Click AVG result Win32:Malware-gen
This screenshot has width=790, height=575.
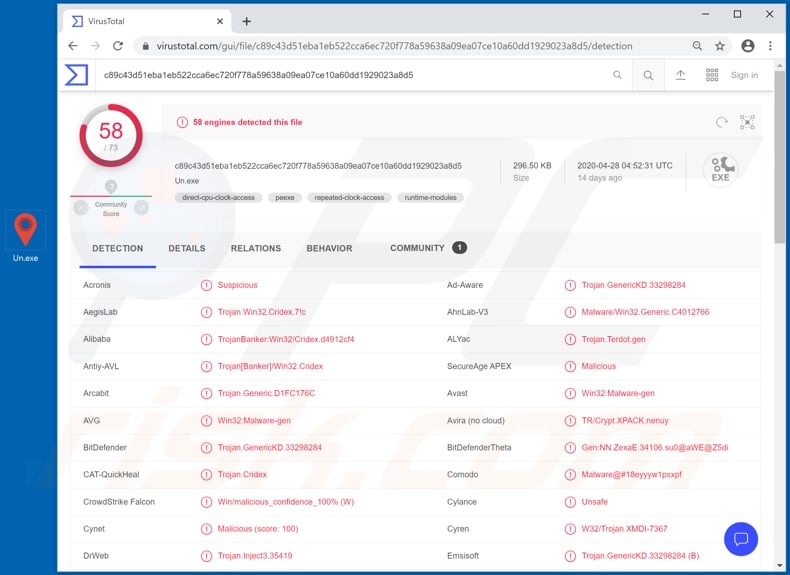pos(254,420)
